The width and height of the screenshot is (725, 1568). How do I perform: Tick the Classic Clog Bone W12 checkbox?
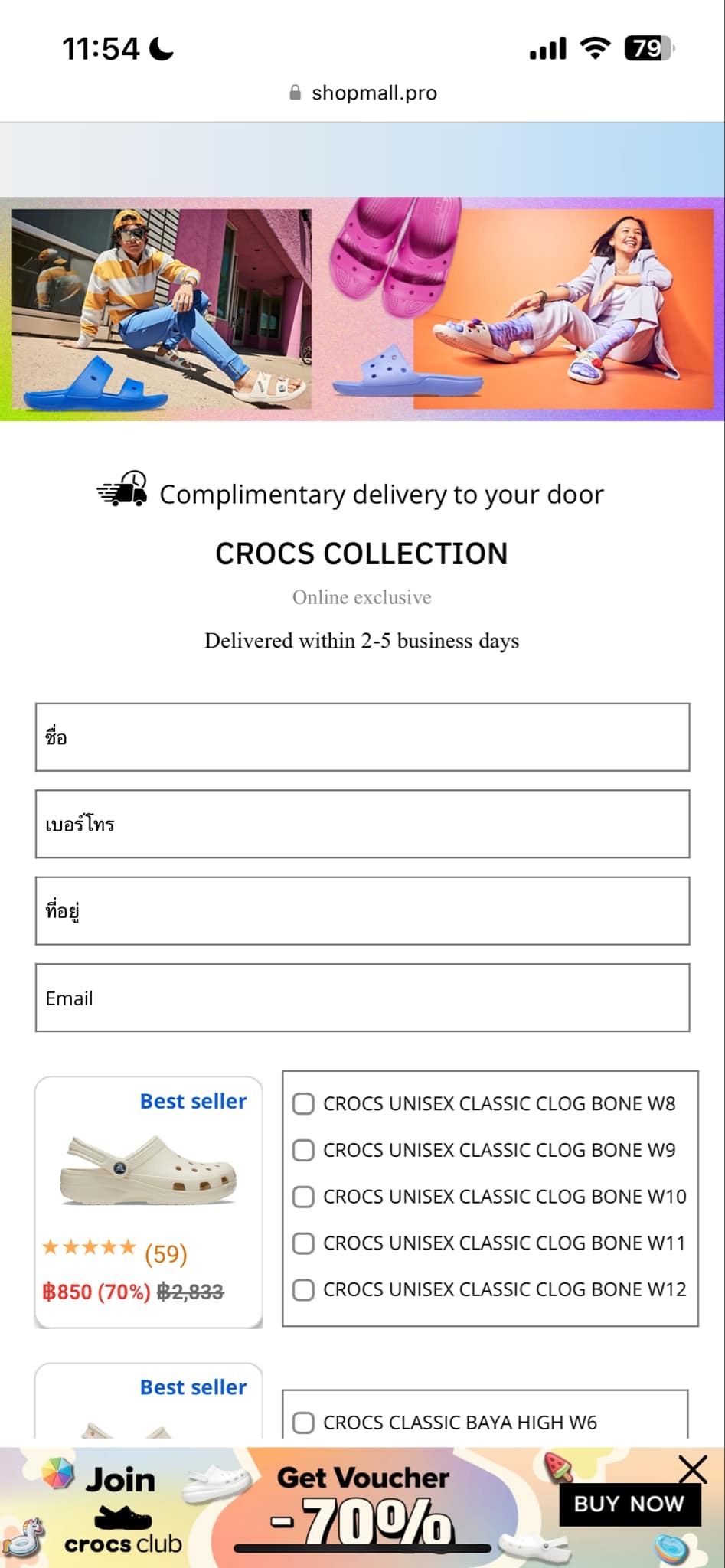[304, 1289]
